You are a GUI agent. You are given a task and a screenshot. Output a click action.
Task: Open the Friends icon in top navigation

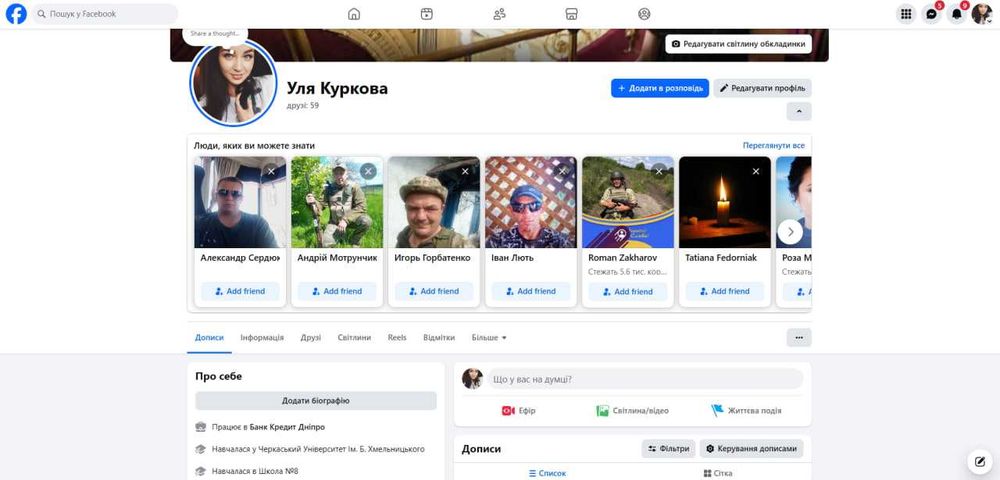pyautogui.click(x=499, y=14)
